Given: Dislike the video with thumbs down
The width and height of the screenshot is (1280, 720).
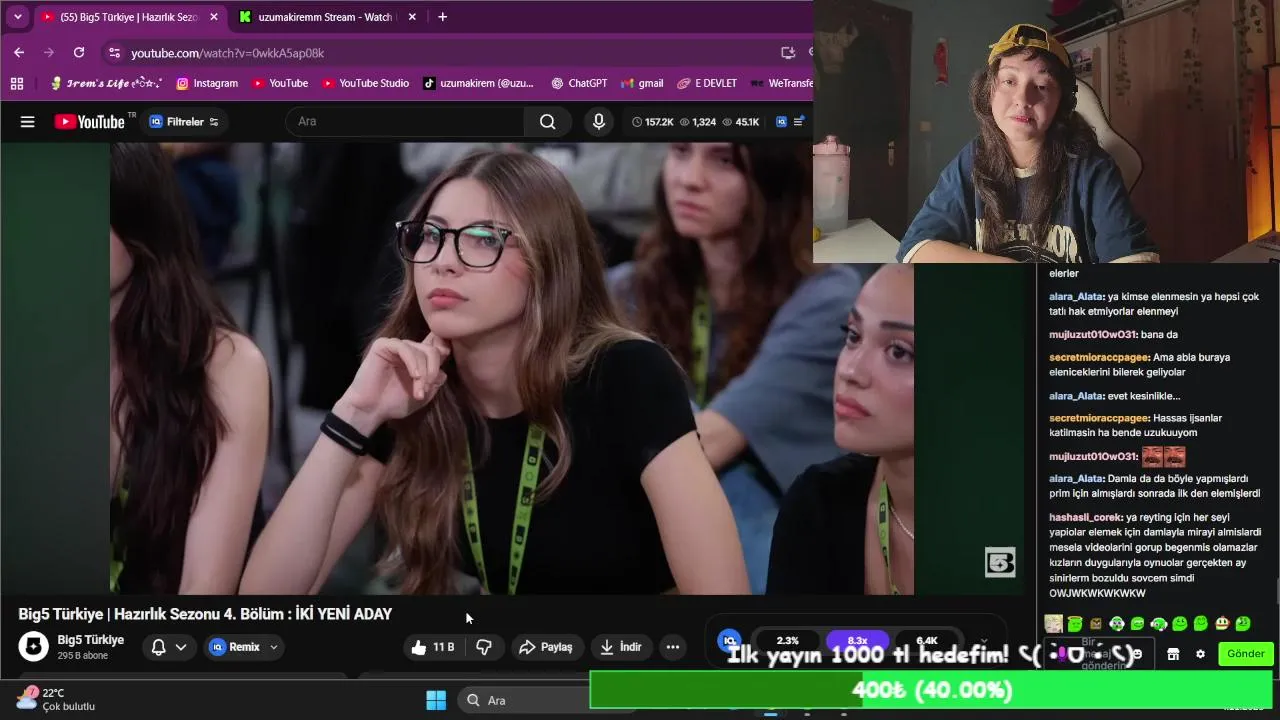Looking at the screenshot, I should coord(484,647).
